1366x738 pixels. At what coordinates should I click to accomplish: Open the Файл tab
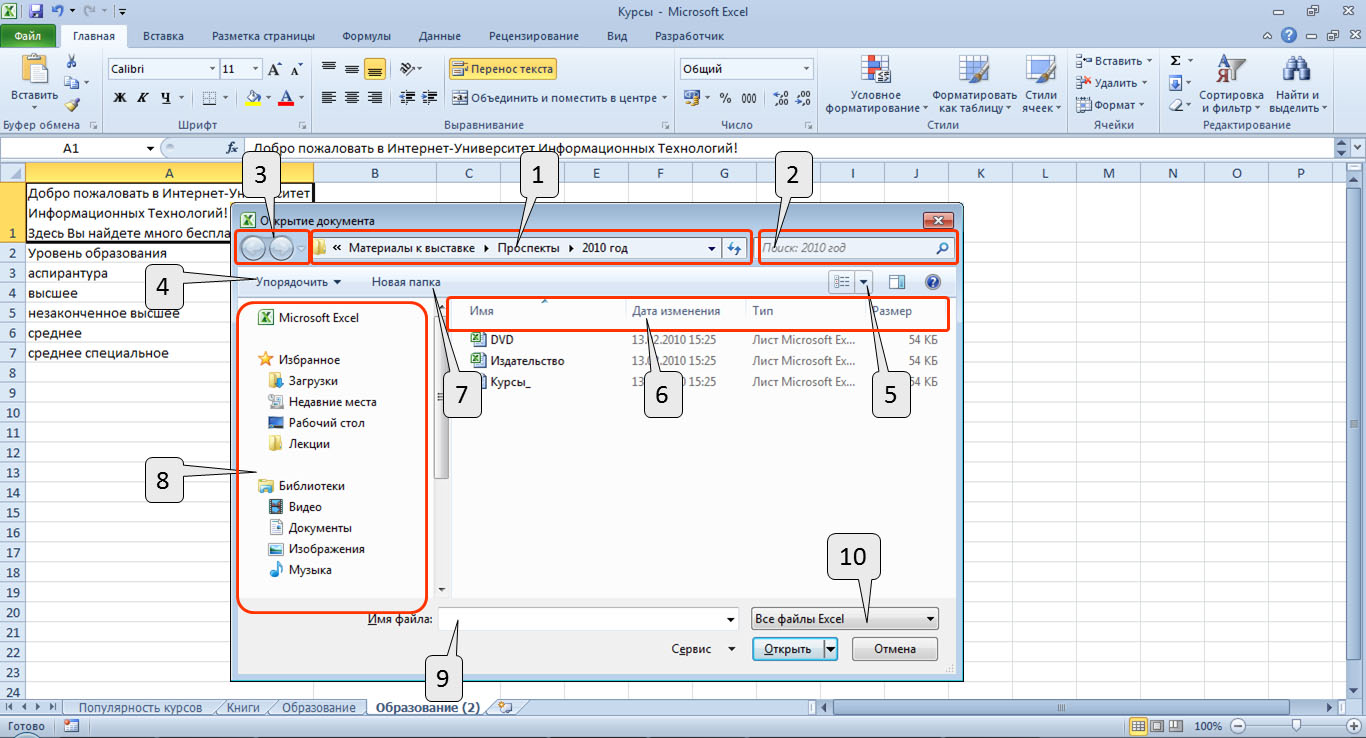pos(28,36)
